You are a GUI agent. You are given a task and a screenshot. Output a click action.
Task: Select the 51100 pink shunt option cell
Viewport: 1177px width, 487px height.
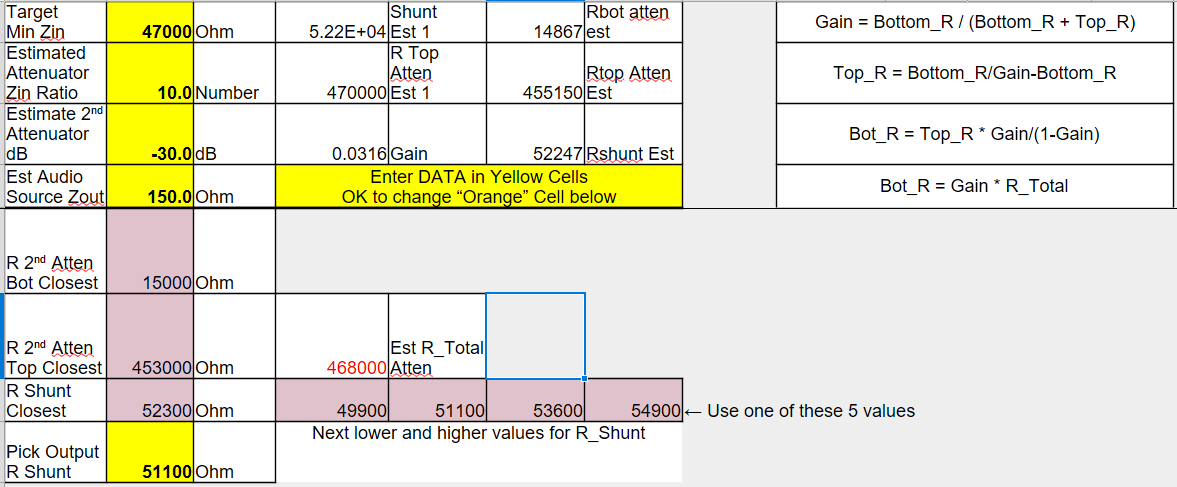pyautogui.click(x=437, y=400)
